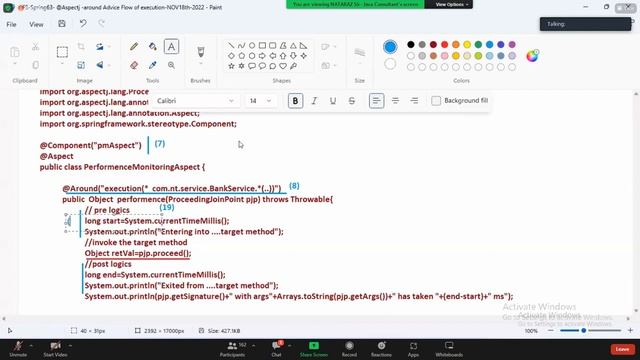The image size is (640, 360).
Task: Open the Zoom Chat panel
Action: click(277, 349)
